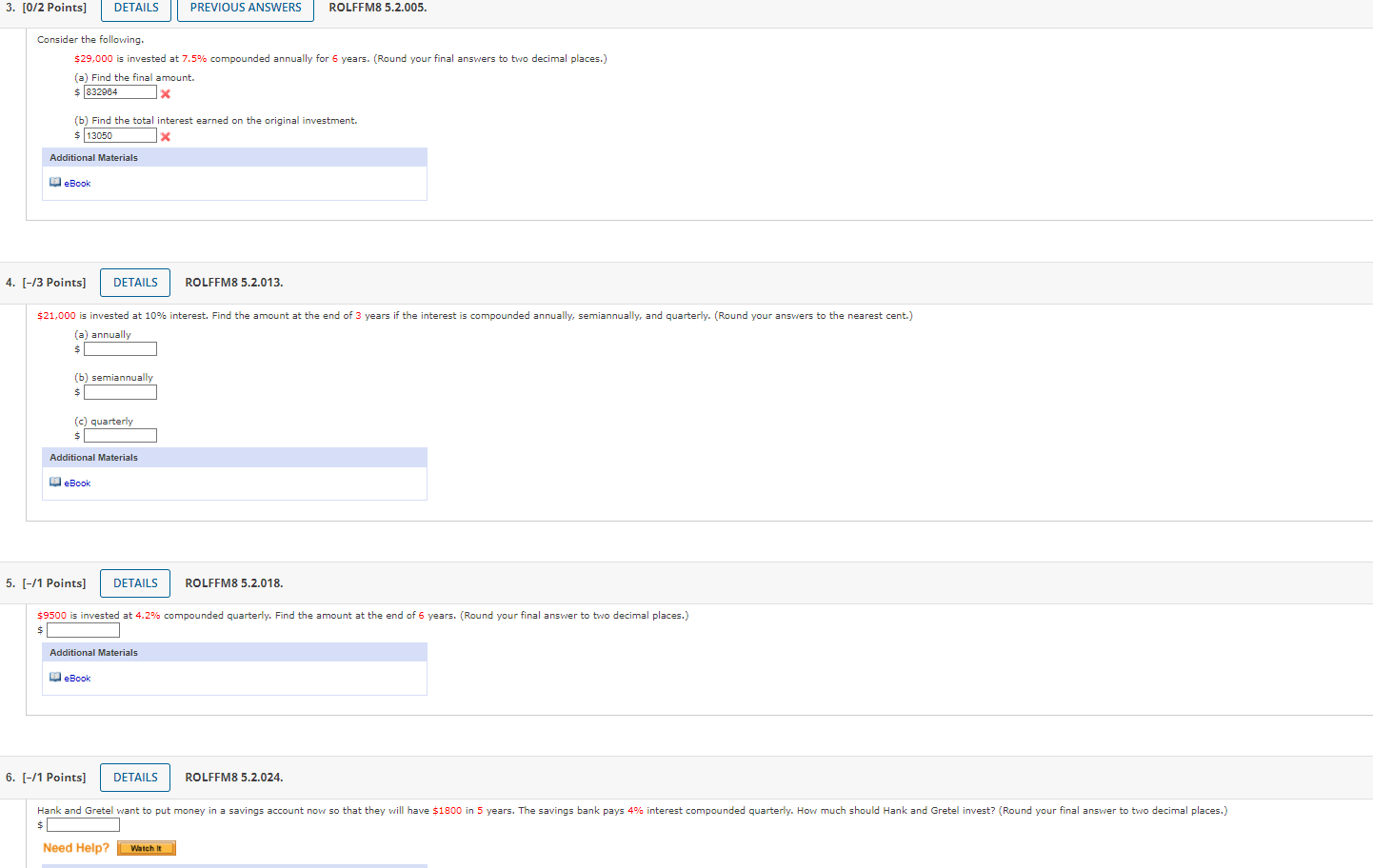Open eBook icon for question 4
This screenshot has width=1373, height=868.
pos(55,483)
